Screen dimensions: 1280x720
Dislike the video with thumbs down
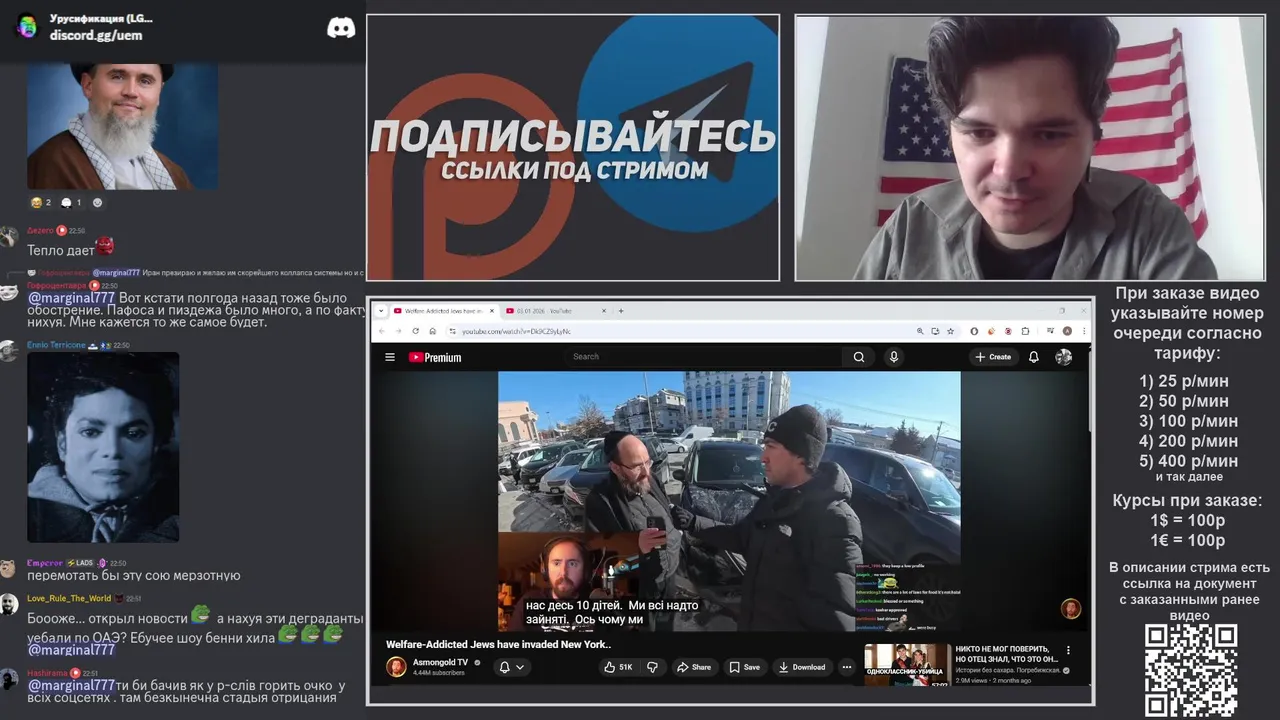652,667
